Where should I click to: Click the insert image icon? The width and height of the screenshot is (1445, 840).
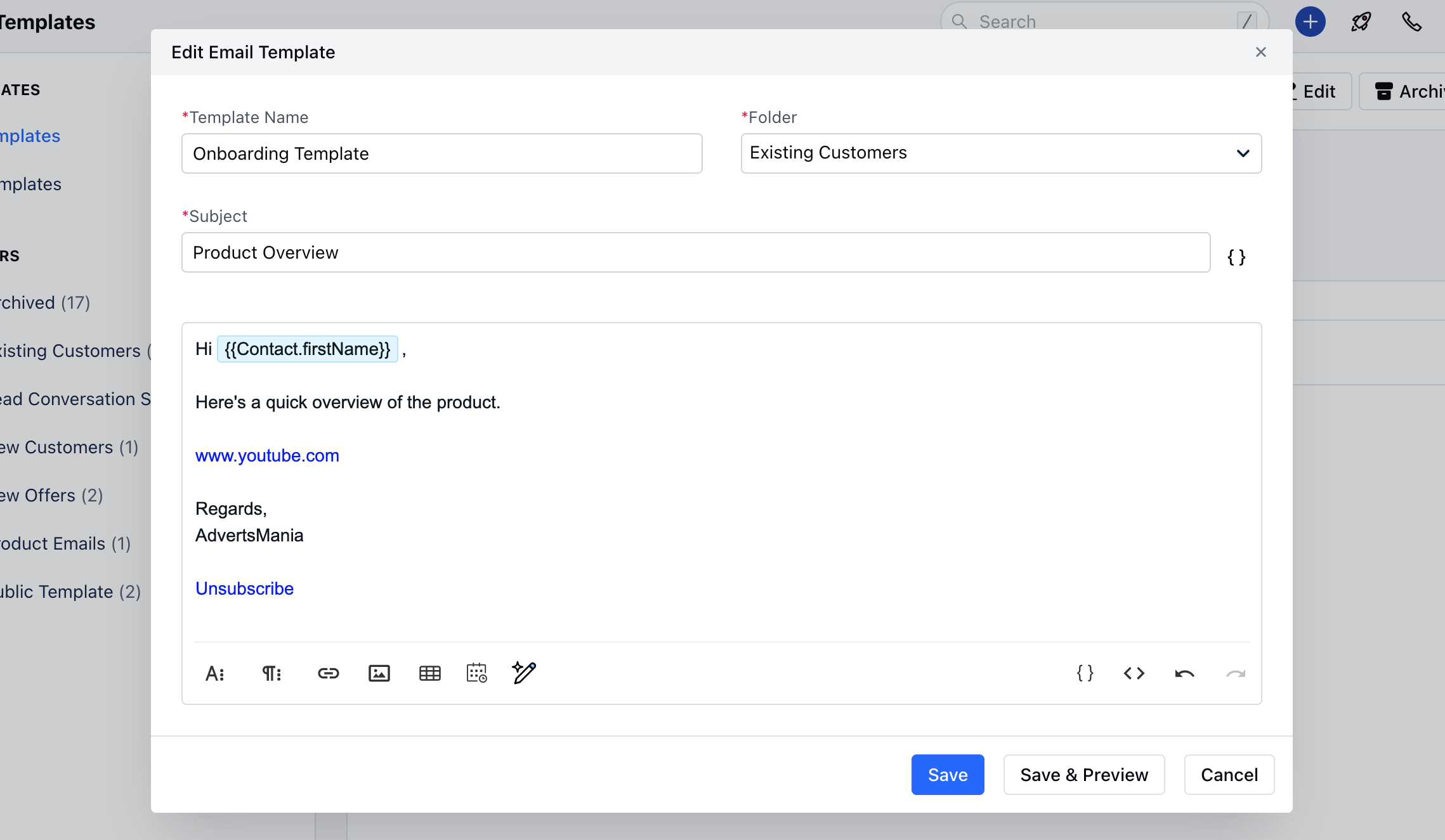pyautogui.click(x=379, y=672)
